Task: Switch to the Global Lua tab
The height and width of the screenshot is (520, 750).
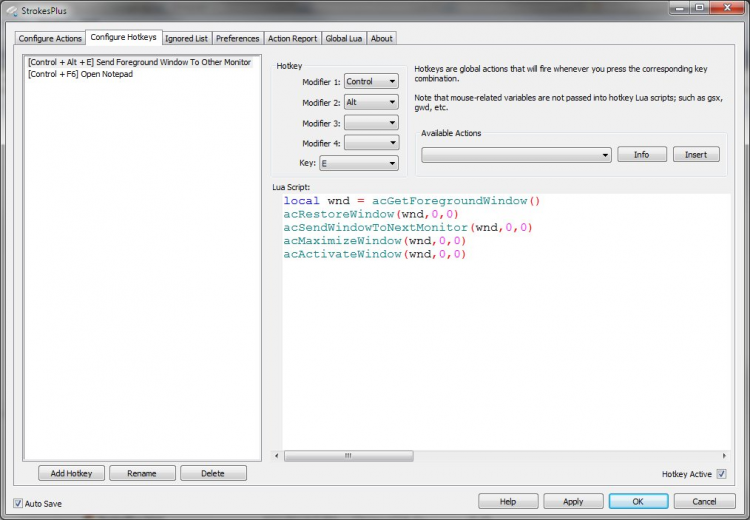Action: pos(343,38)
